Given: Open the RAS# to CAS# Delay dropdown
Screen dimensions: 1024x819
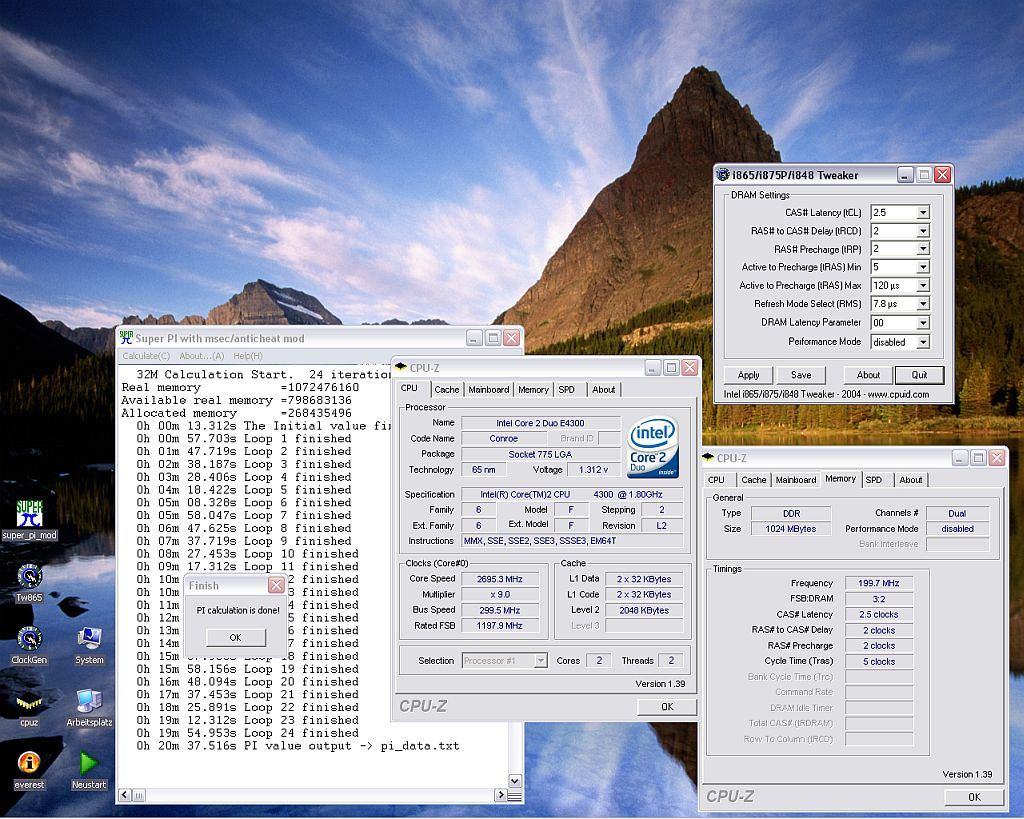Looking at the screenshot, I should pyautogui.click(x=923, y=231).
